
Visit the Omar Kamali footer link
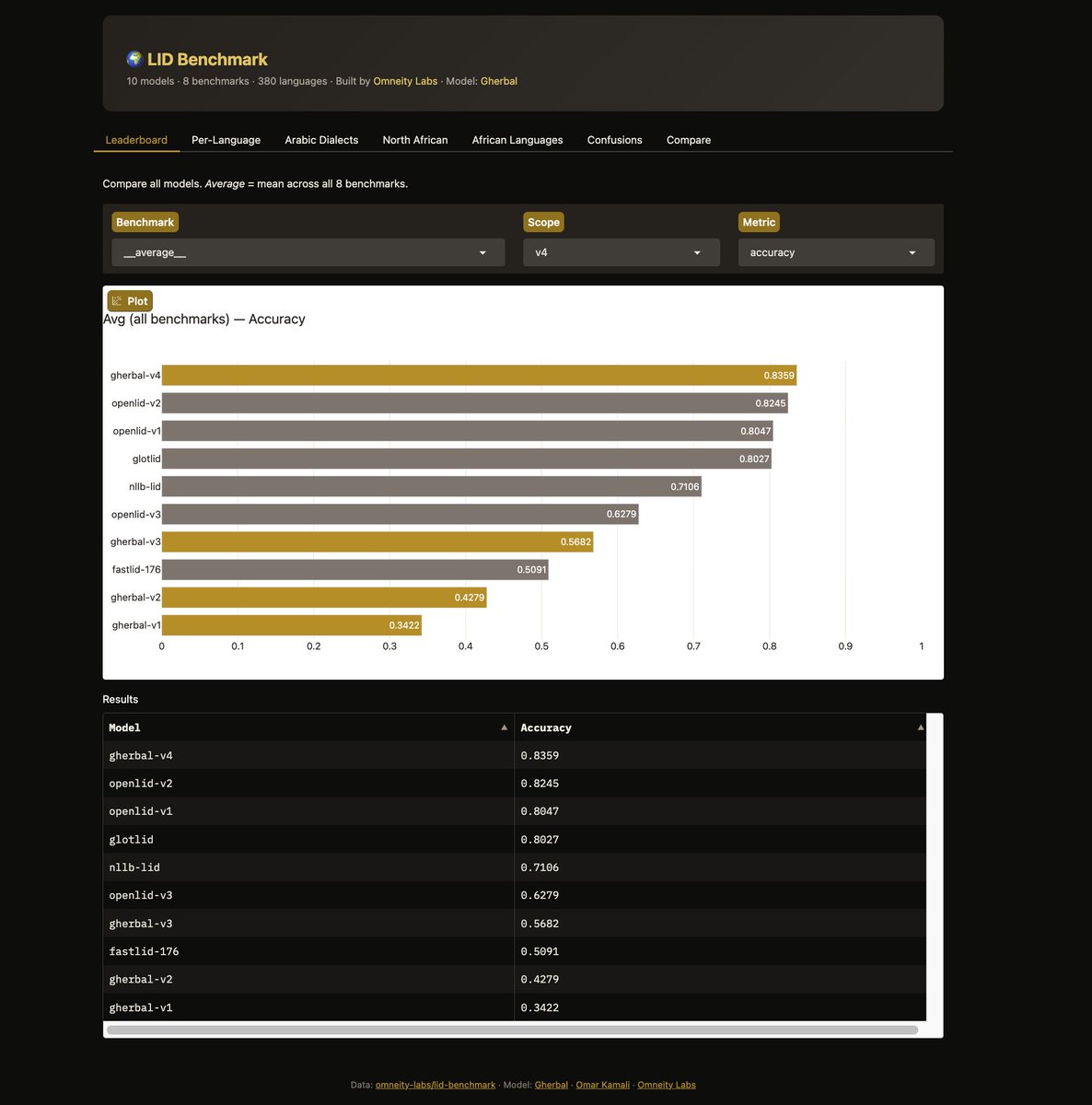click(603, 1085)
